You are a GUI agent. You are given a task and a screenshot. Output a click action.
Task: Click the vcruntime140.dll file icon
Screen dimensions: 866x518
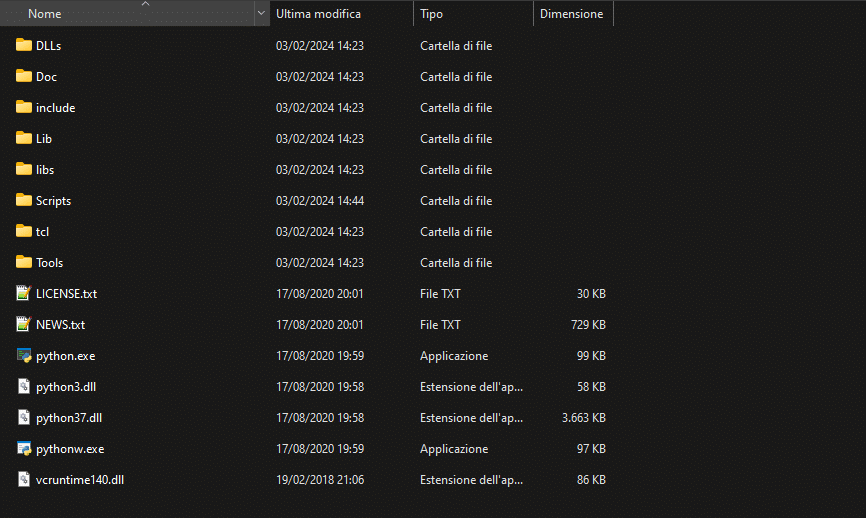click(24, 479)
